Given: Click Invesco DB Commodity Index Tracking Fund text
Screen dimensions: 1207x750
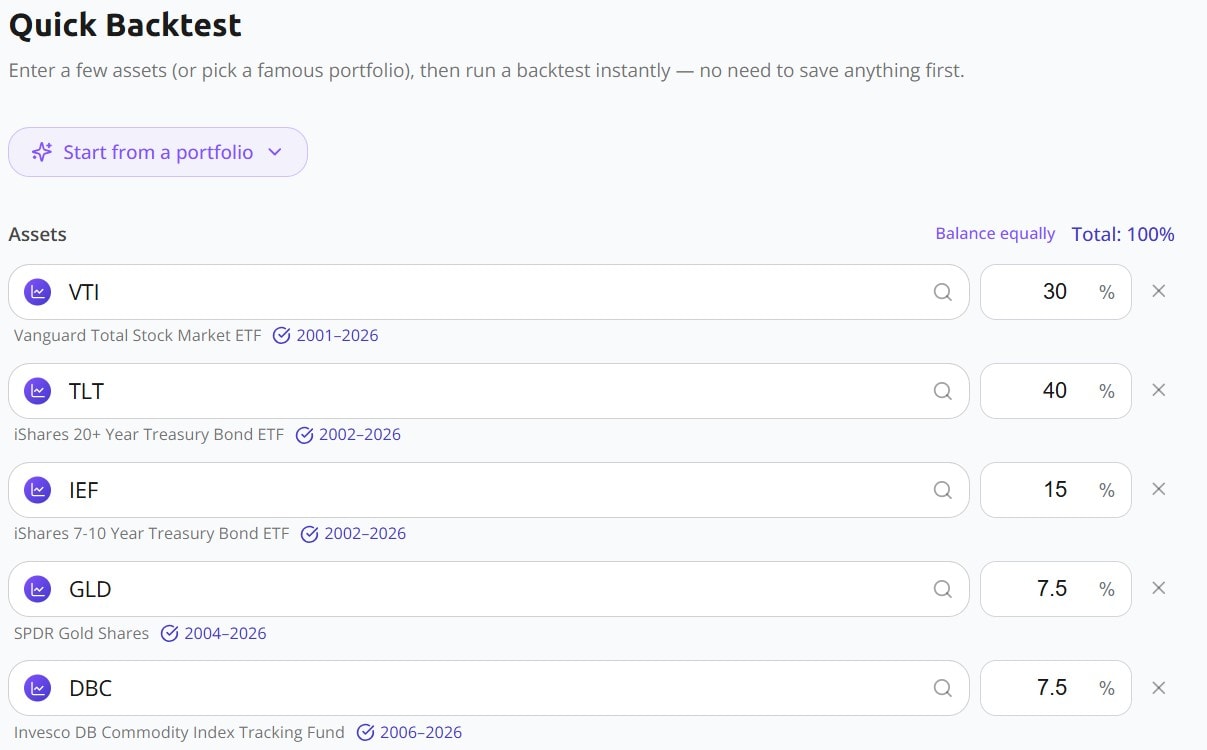Looking at the screenshot, I should pos(179,732).
